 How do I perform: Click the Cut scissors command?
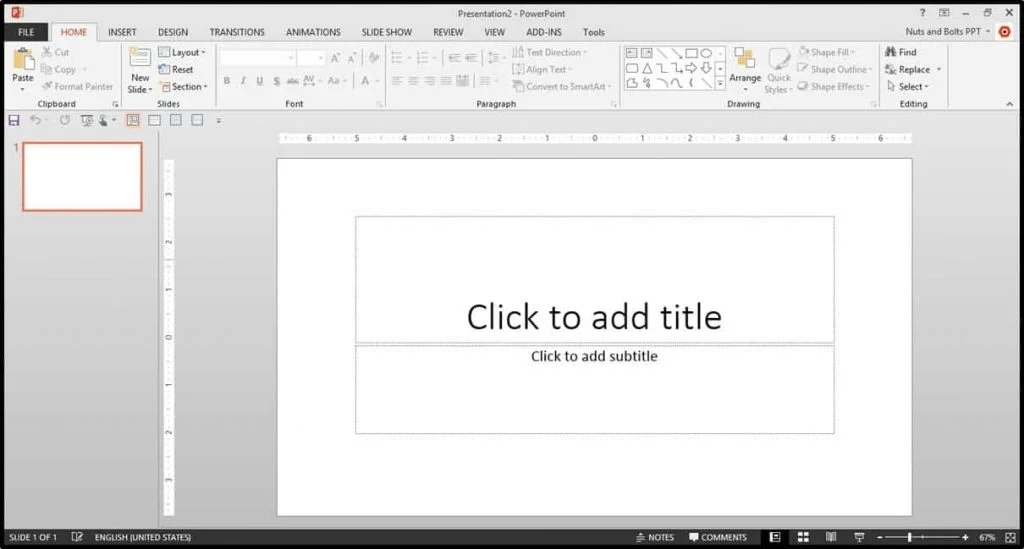point(56,52)
